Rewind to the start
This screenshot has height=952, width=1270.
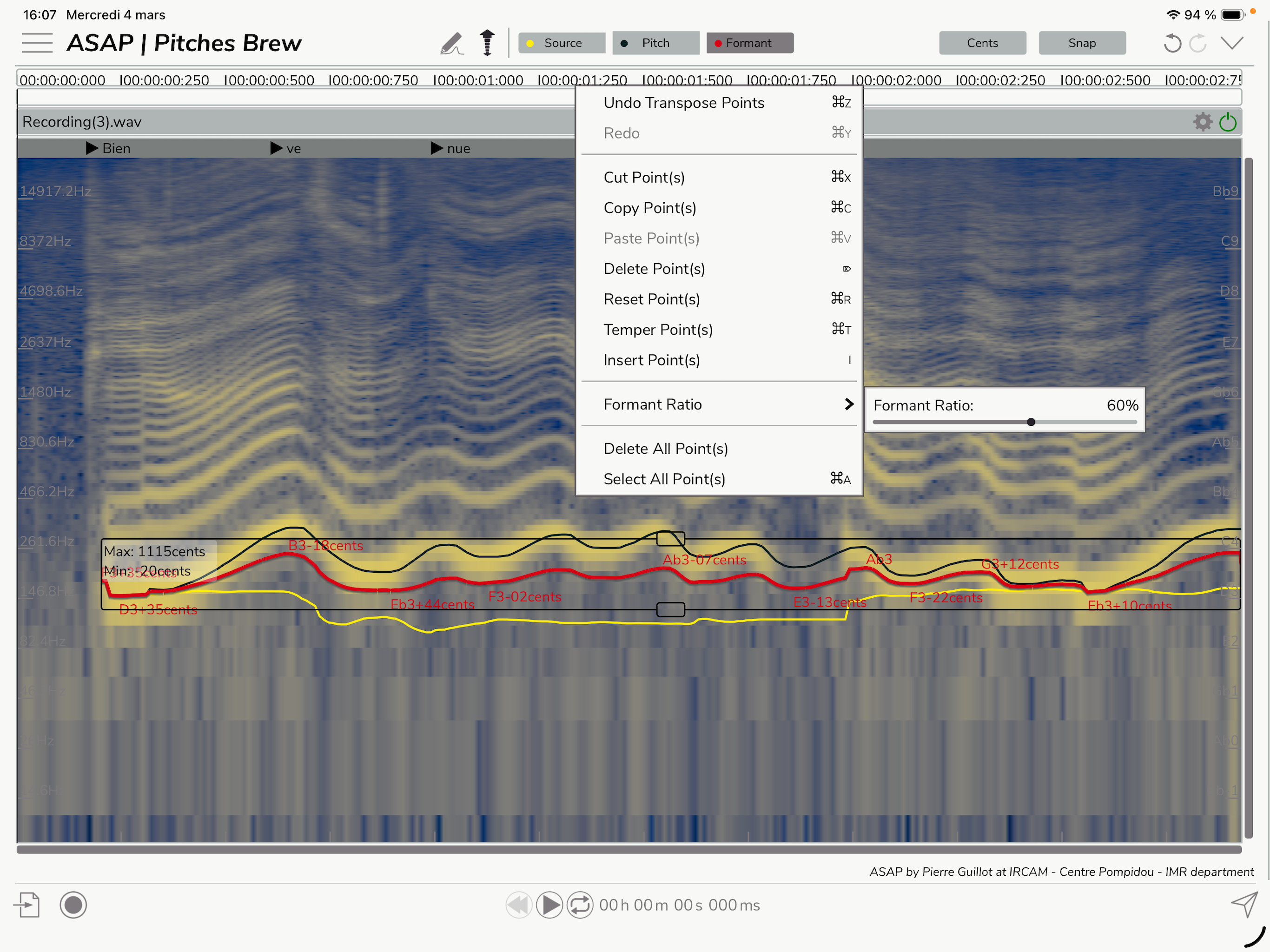coord(519,905)
